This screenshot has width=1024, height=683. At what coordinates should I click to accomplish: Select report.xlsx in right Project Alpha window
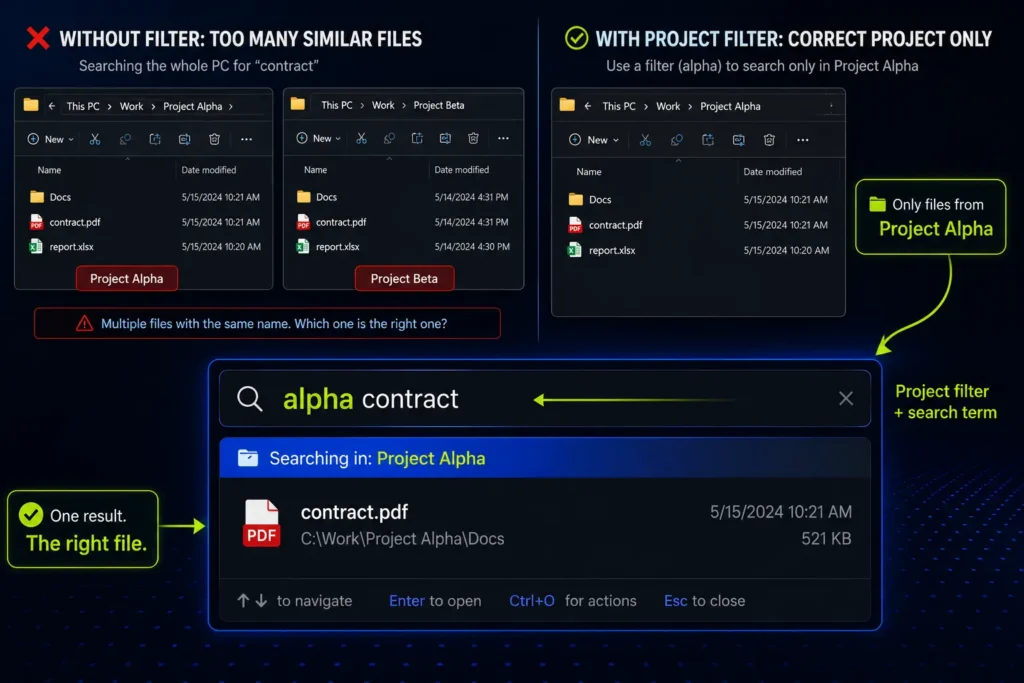tap(698, 250)
